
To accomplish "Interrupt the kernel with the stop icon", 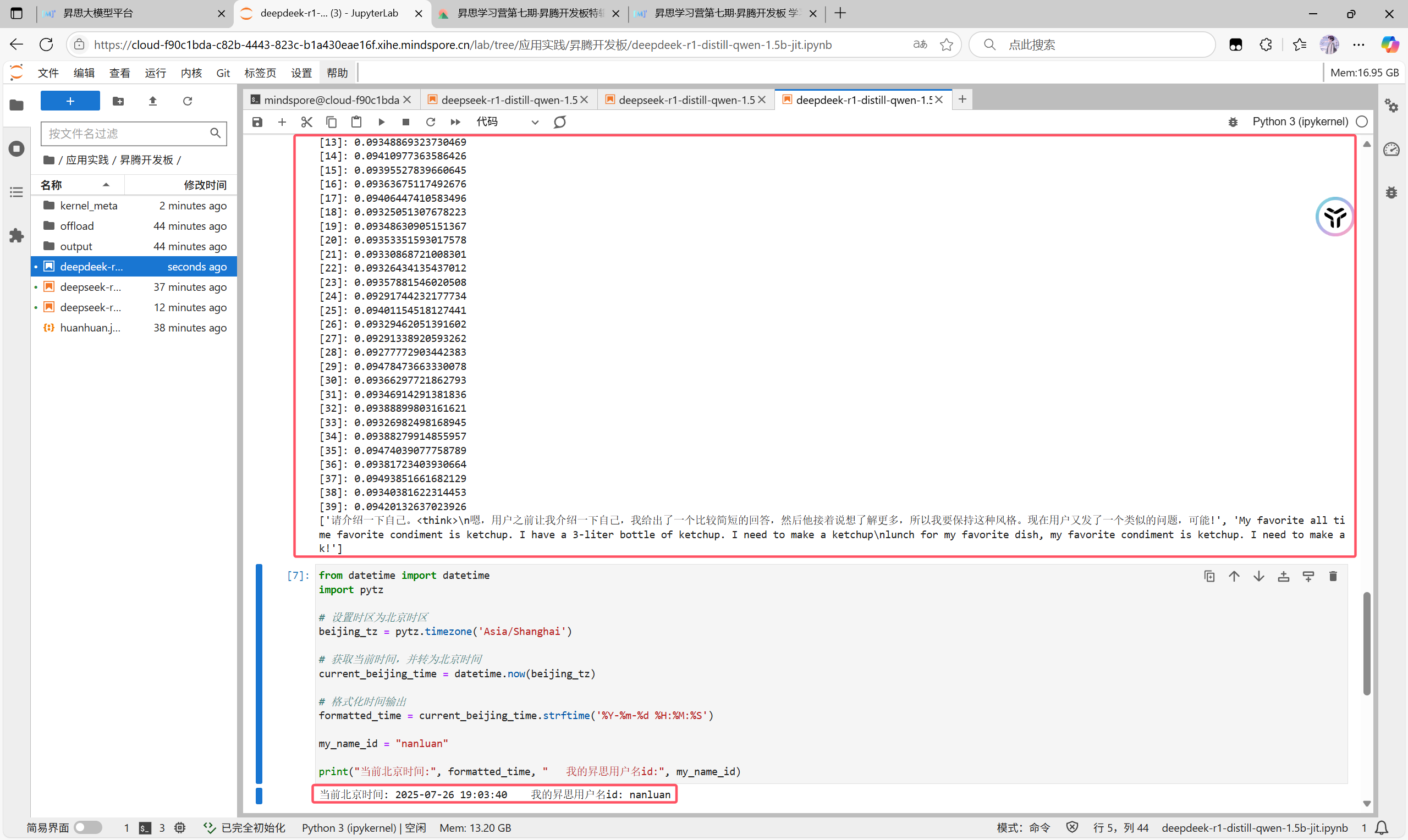I will [x=405, y=121].
